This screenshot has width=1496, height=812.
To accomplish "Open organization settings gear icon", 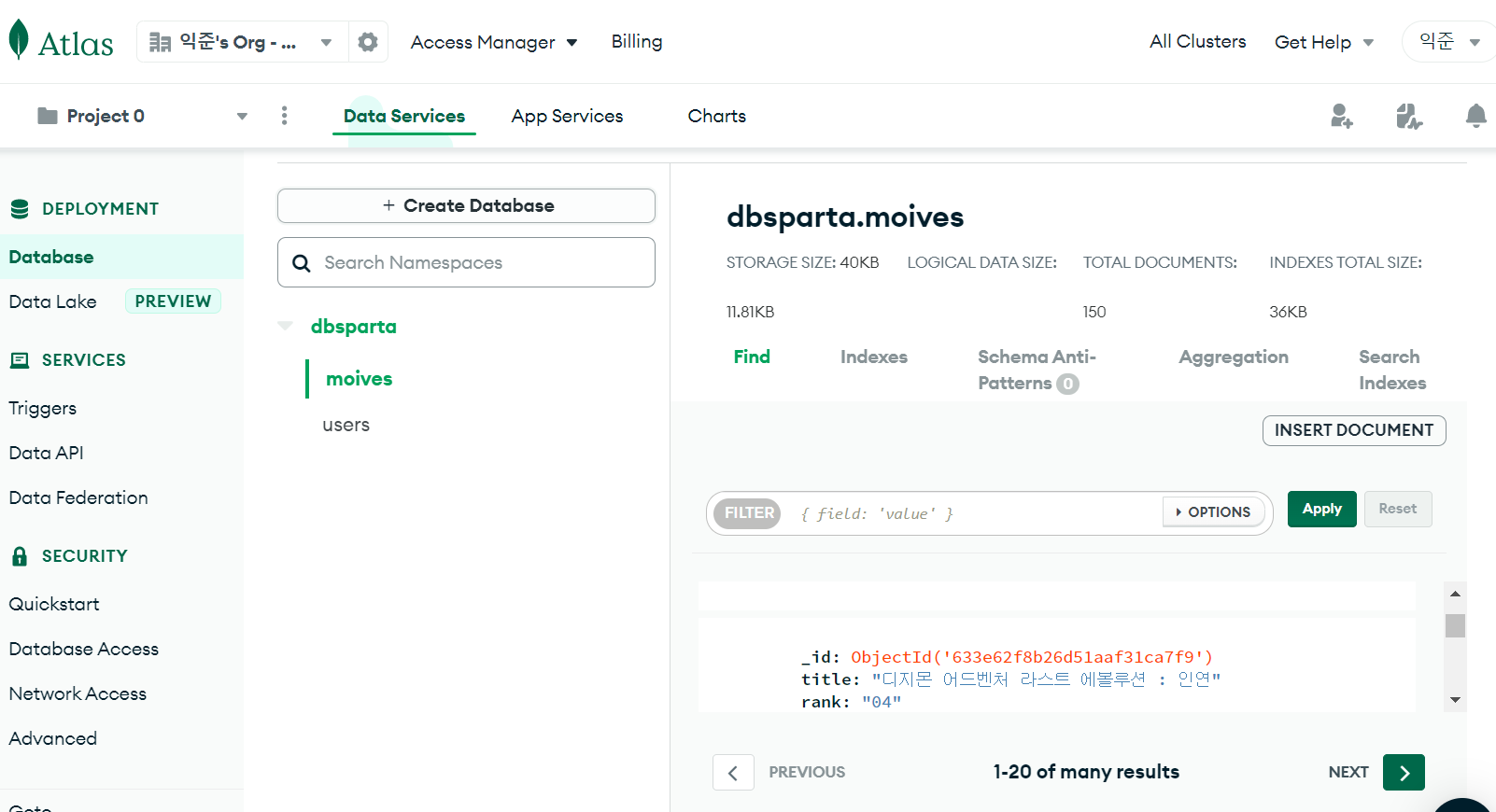I will pos(368,42).
